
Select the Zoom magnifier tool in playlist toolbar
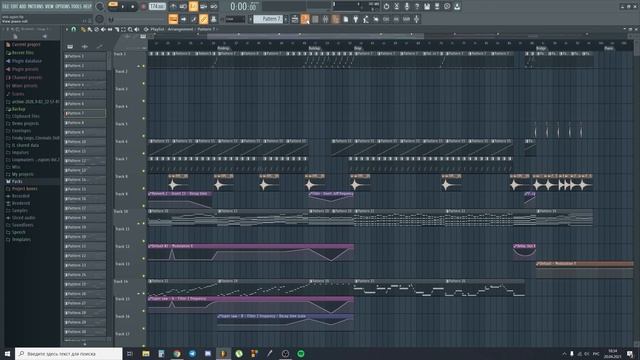[130, 29]
